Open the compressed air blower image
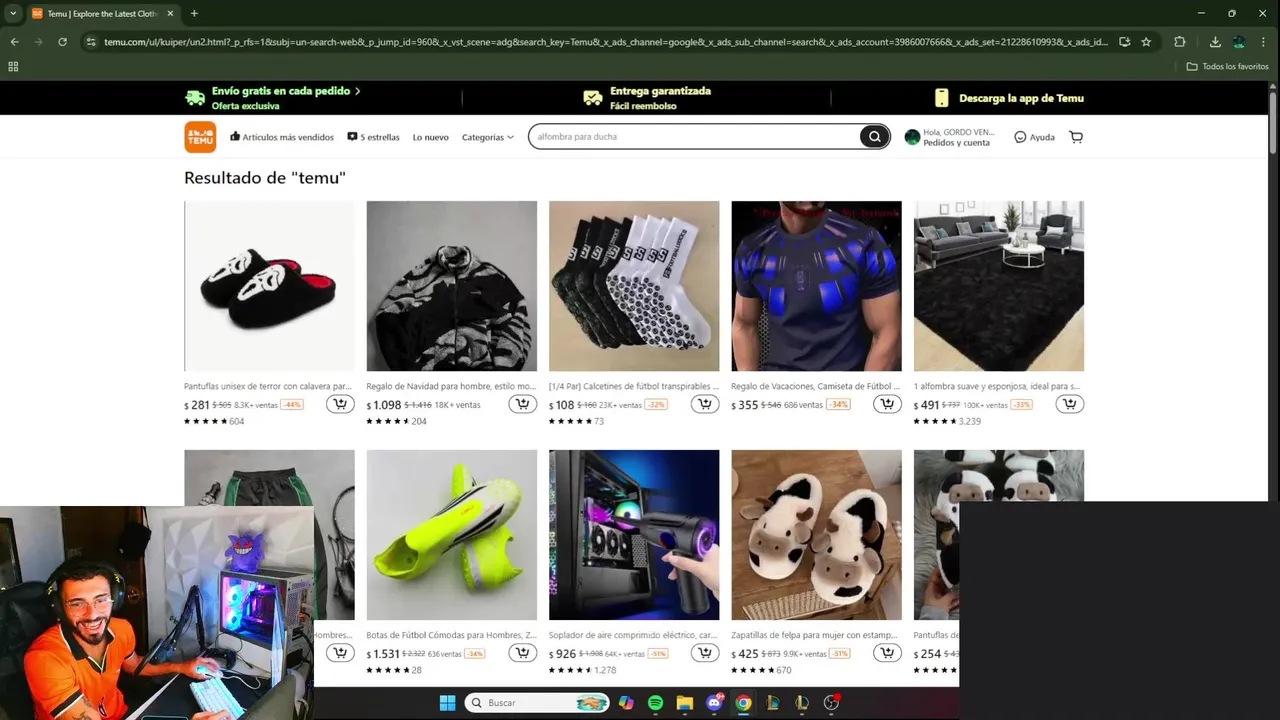Image resolution: width=1280 pixels, height=720 pixels. click(x=634, y=535)
